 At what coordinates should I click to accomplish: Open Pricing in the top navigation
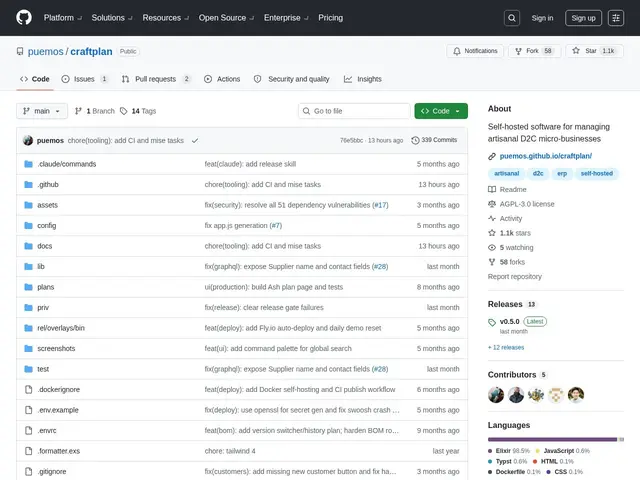(331, 18)
